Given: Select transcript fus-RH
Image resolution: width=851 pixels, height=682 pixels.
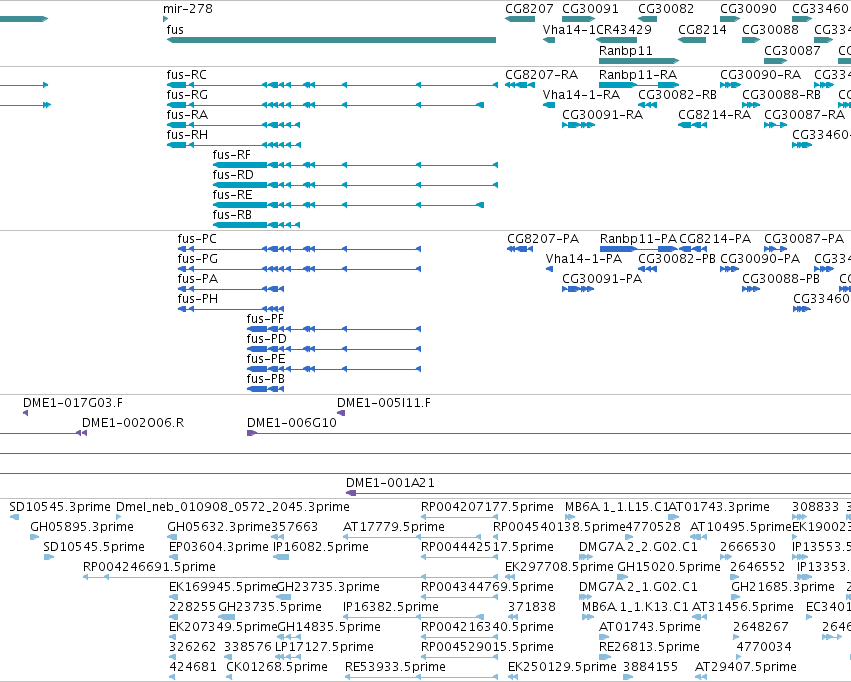Looking at the screenshot, I should pos(233,145).
